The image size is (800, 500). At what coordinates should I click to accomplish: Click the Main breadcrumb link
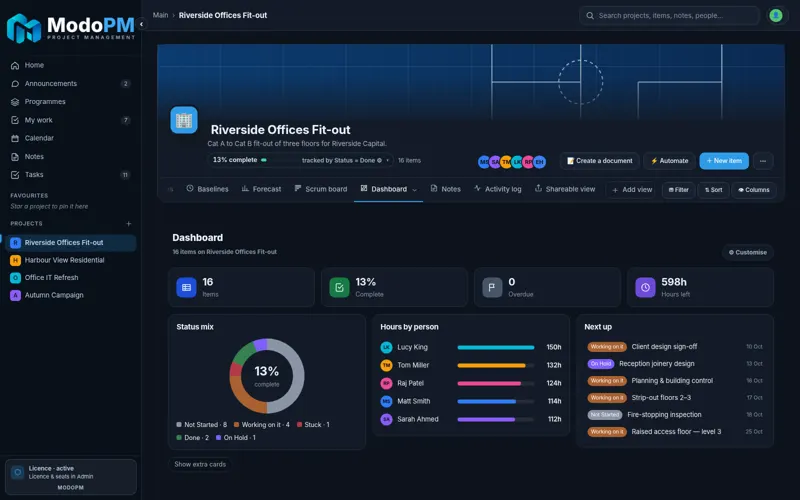(160, 15)
